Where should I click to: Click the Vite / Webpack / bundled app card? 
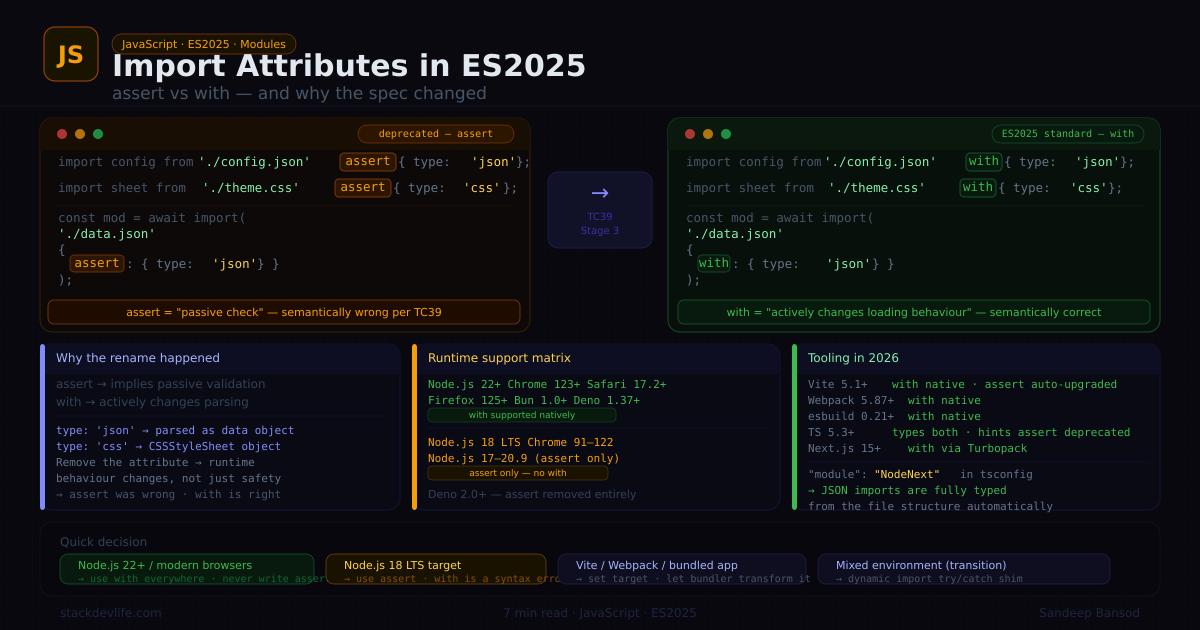(683, 570)
